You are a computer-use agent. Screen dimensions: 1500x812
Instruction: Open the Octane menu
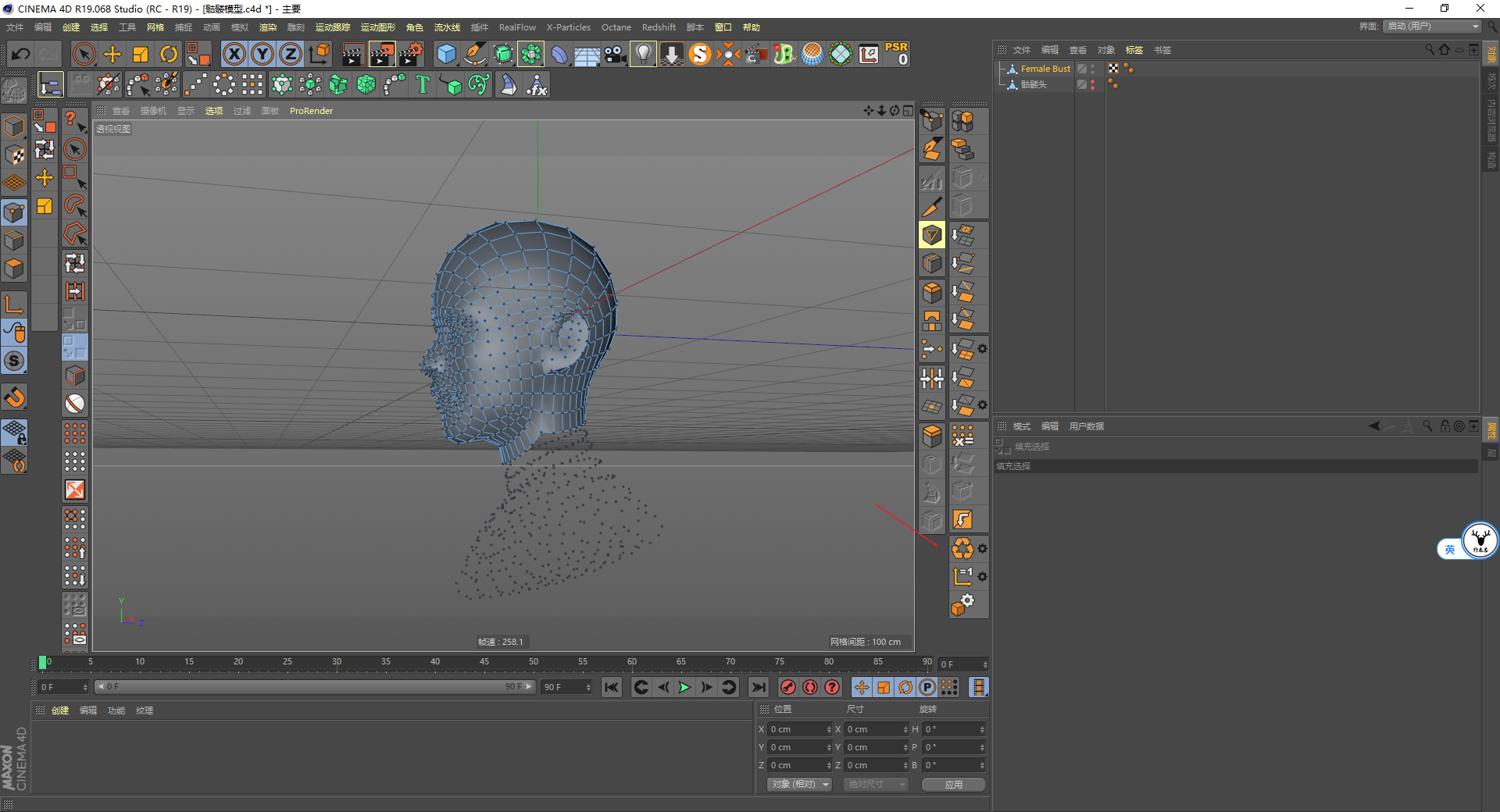(x=616, y=27)
